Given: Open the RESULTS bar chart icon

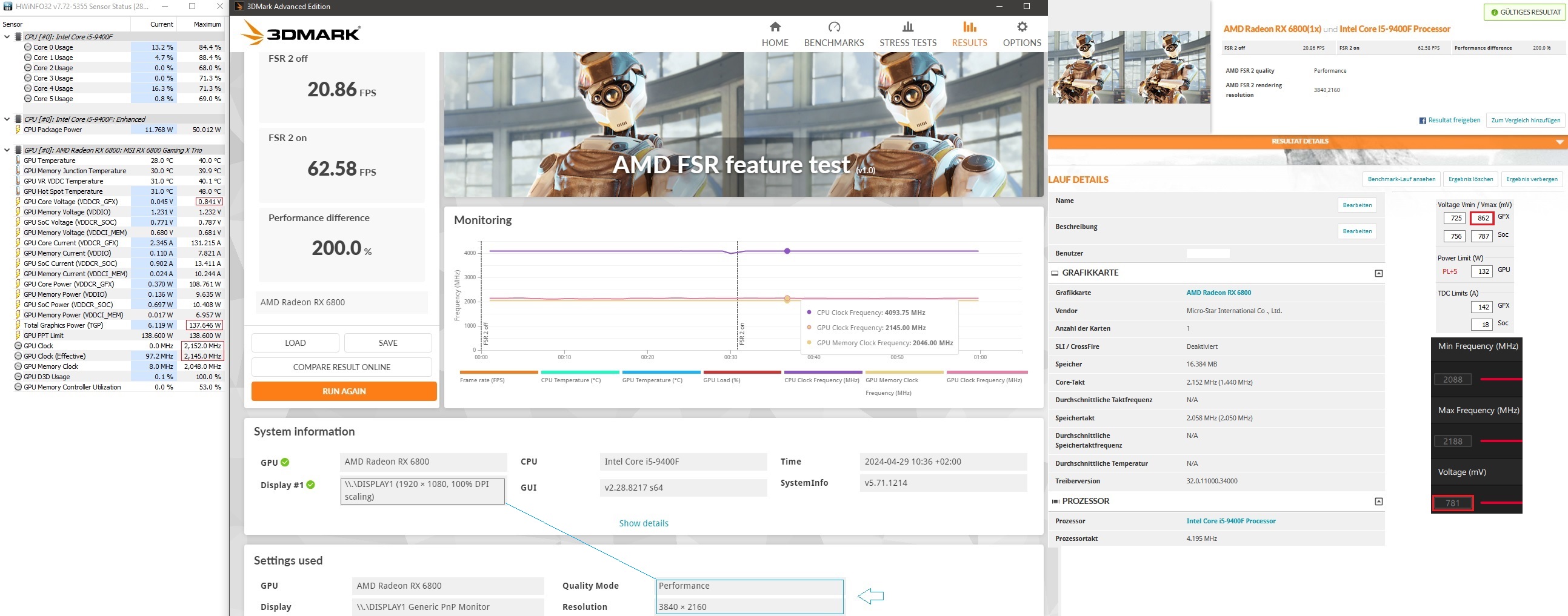Looking at the screenshot, I should click(970, 27).
